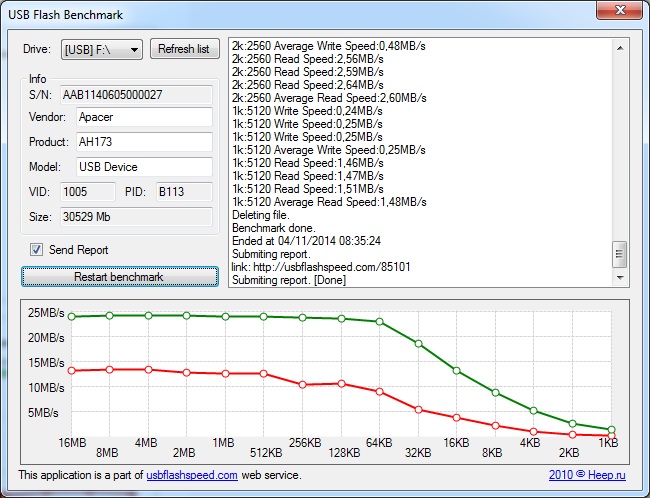Click the log scrollbar down arrow
Viewport: 650px width, 498px height.
620,278
